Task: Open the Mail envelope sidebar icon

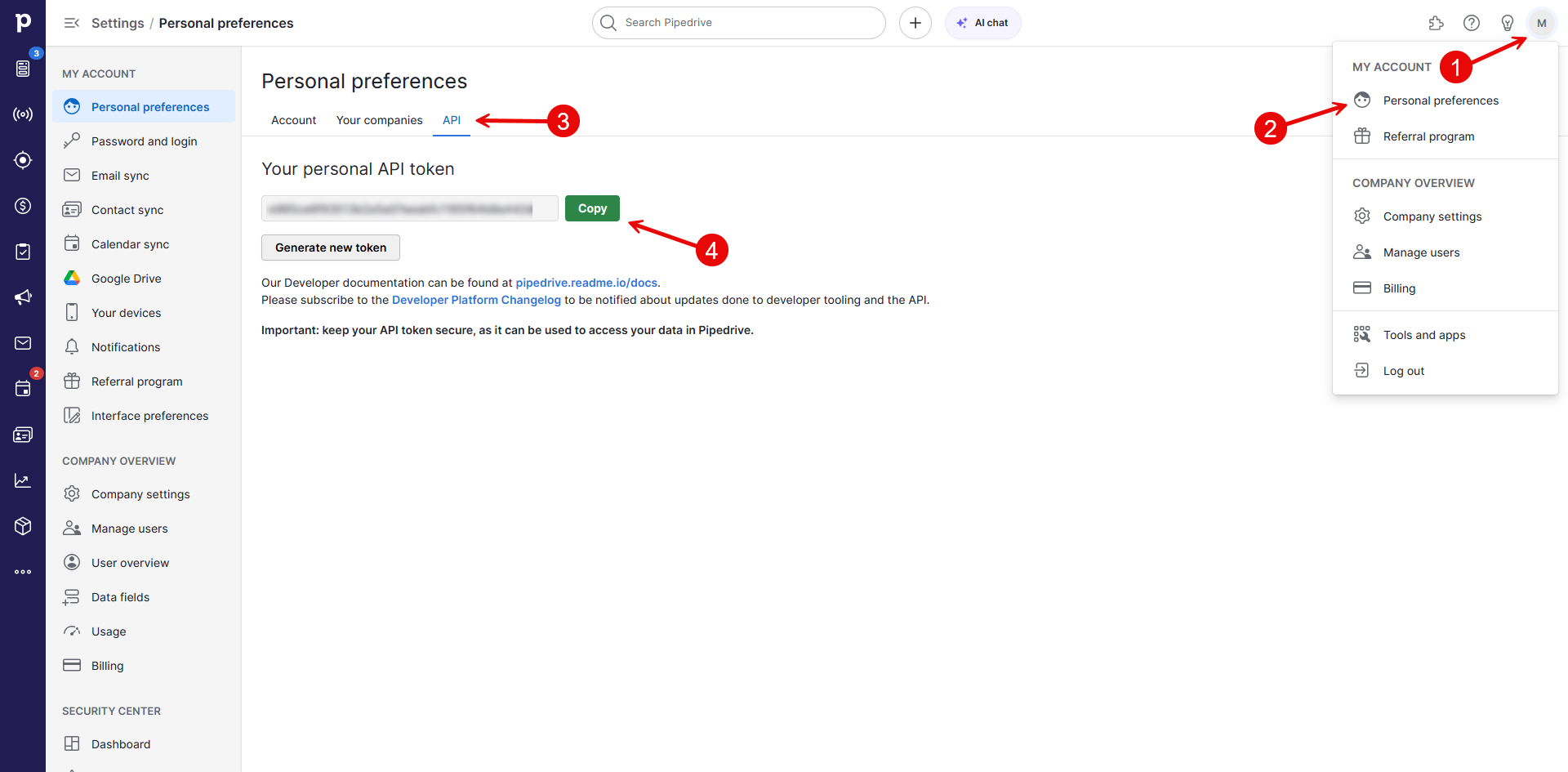Action: coord(23,343)
